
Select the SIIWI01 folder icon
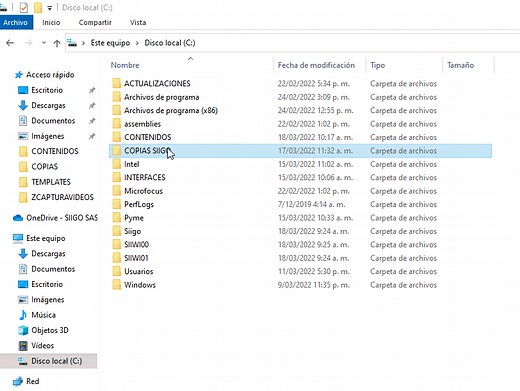coord(117,258)
